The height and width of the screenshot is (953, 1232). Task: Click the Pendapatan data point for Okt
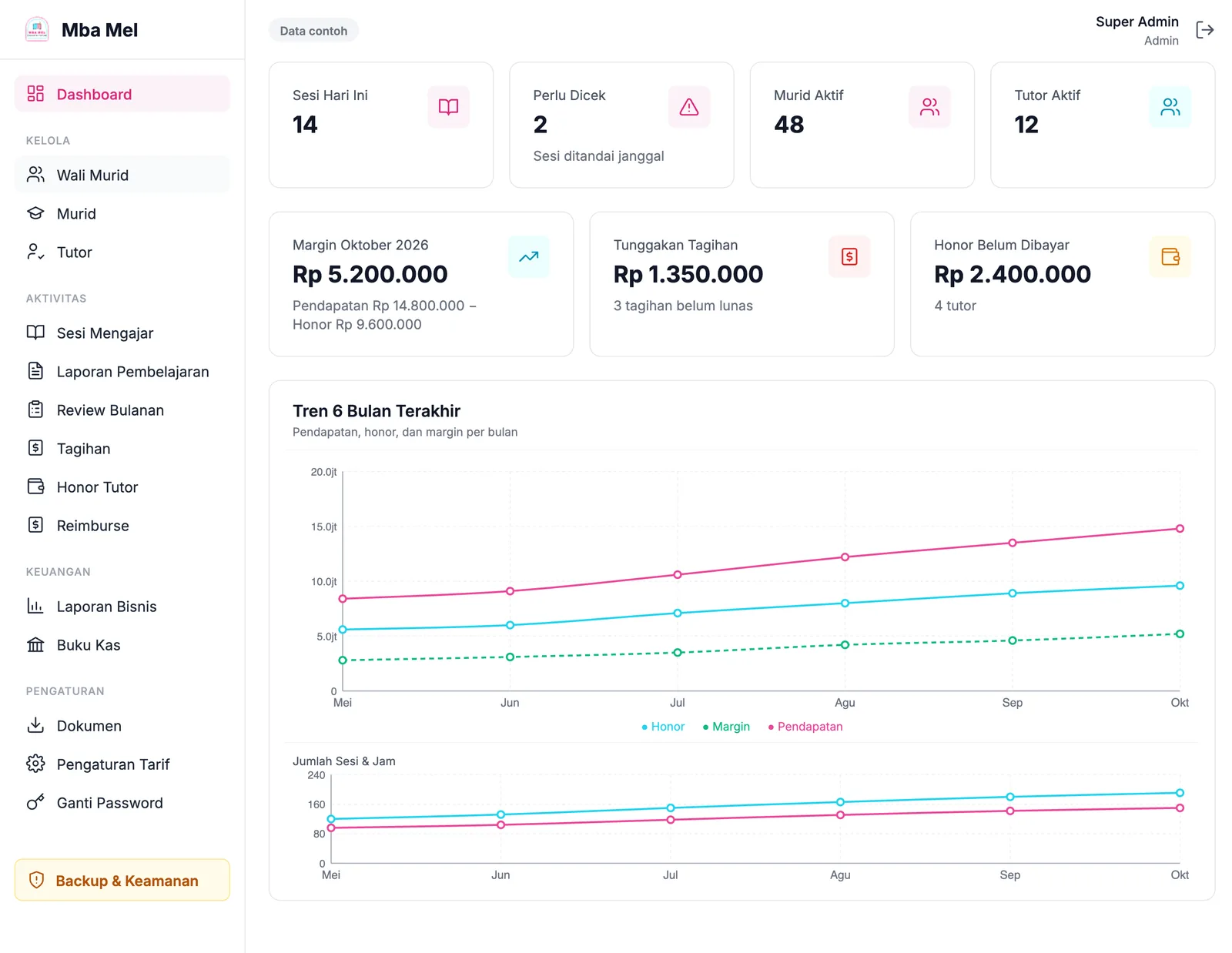tap(1180, 529)
